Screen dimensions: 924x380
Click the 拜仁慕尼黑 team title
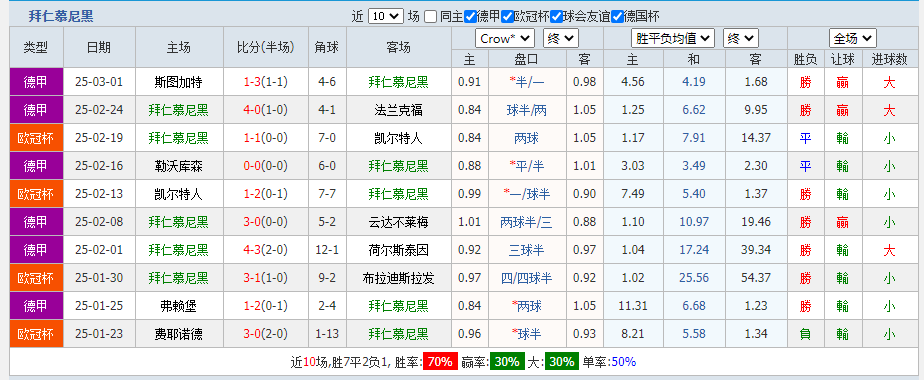[x=61, y=16]
